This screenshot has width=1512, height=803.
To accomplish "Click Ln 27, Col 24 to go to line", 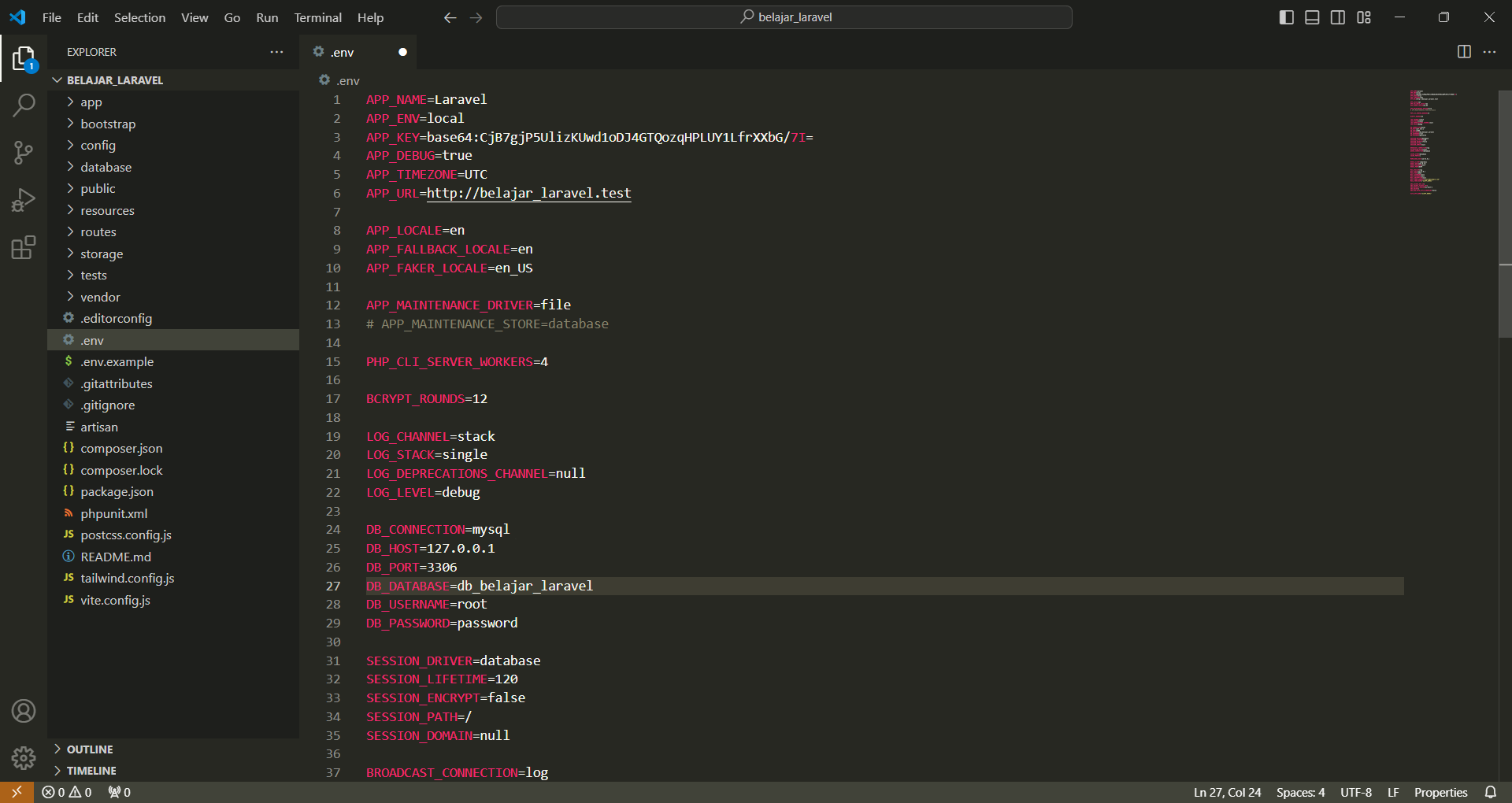I will tap(1225, 792).
